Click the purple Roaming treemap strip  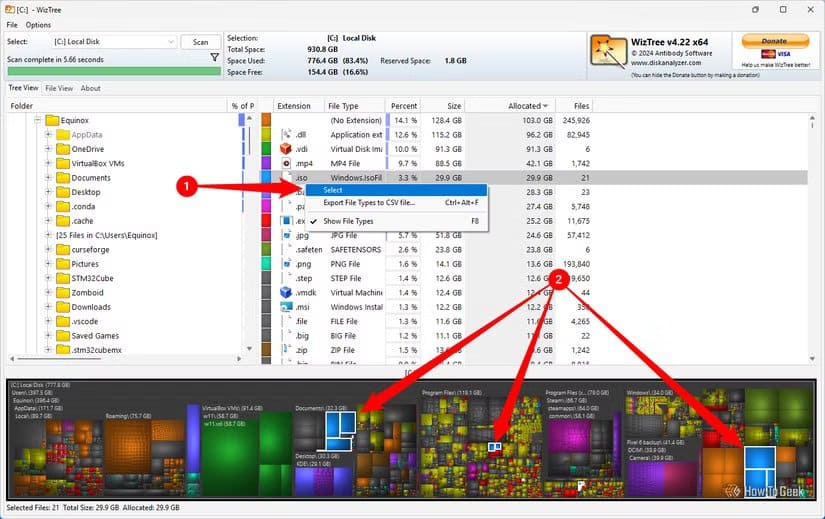pos(194,437)
